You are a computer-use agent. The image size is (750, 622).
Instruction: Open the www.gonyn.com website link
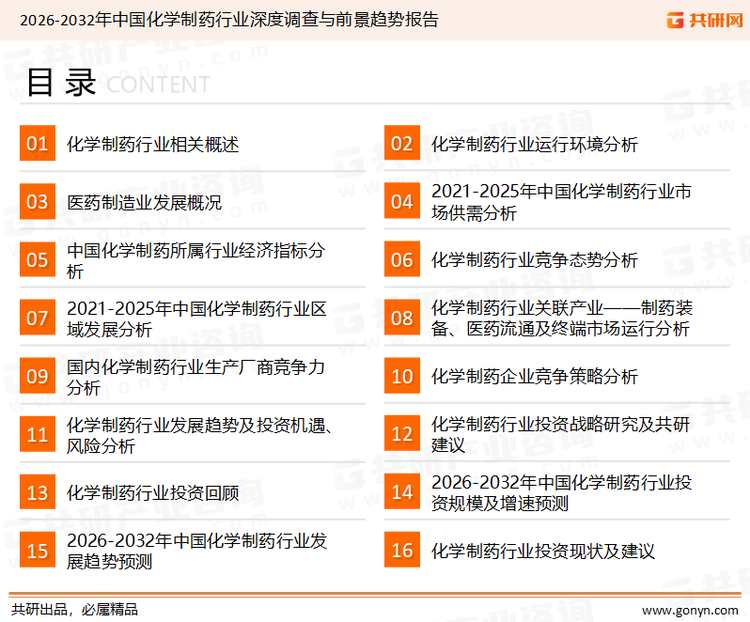(688, 609)
